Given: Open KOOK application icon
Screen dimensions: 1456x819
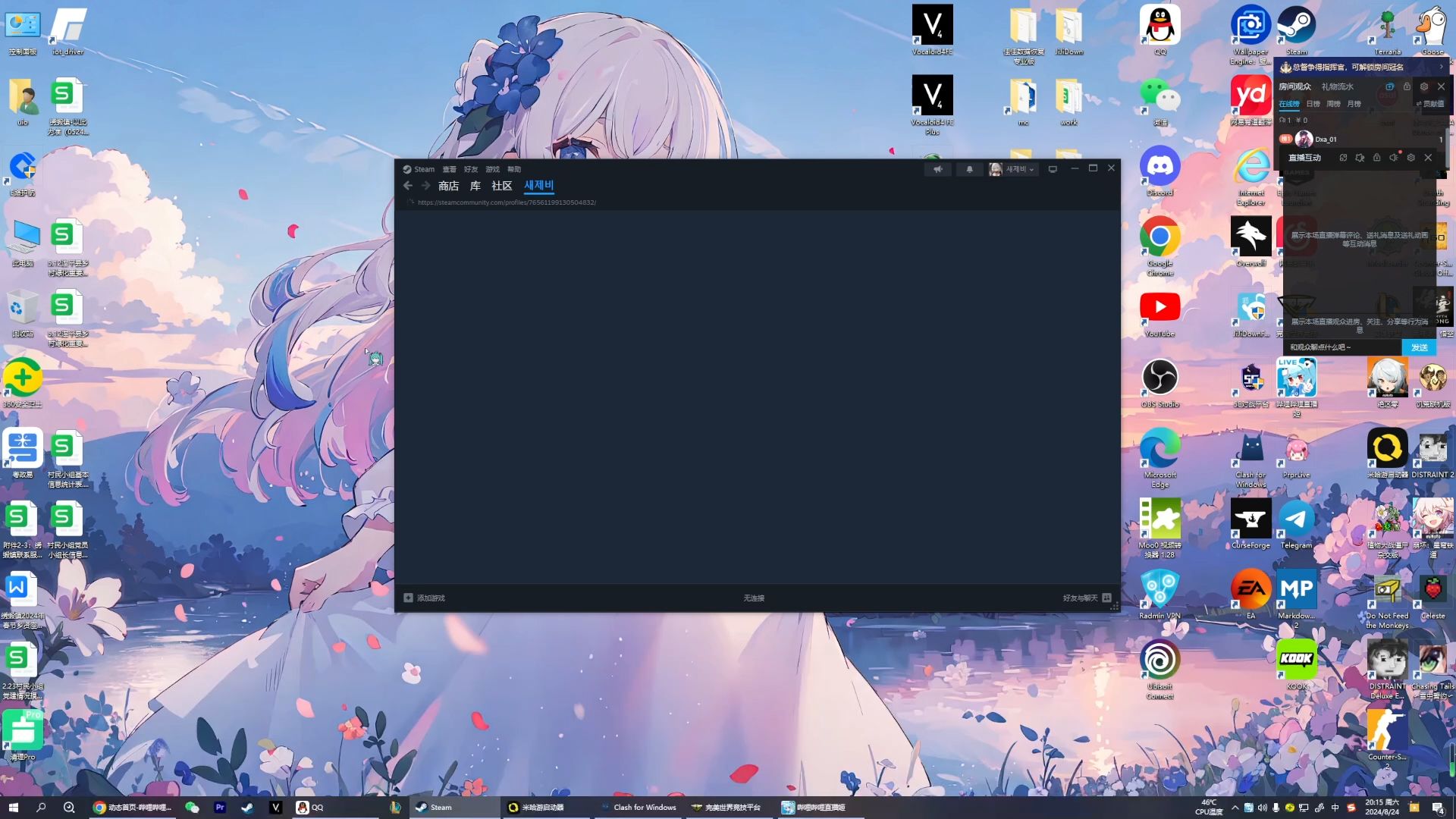Looking at the screenshot, I should pos(1296,660).
